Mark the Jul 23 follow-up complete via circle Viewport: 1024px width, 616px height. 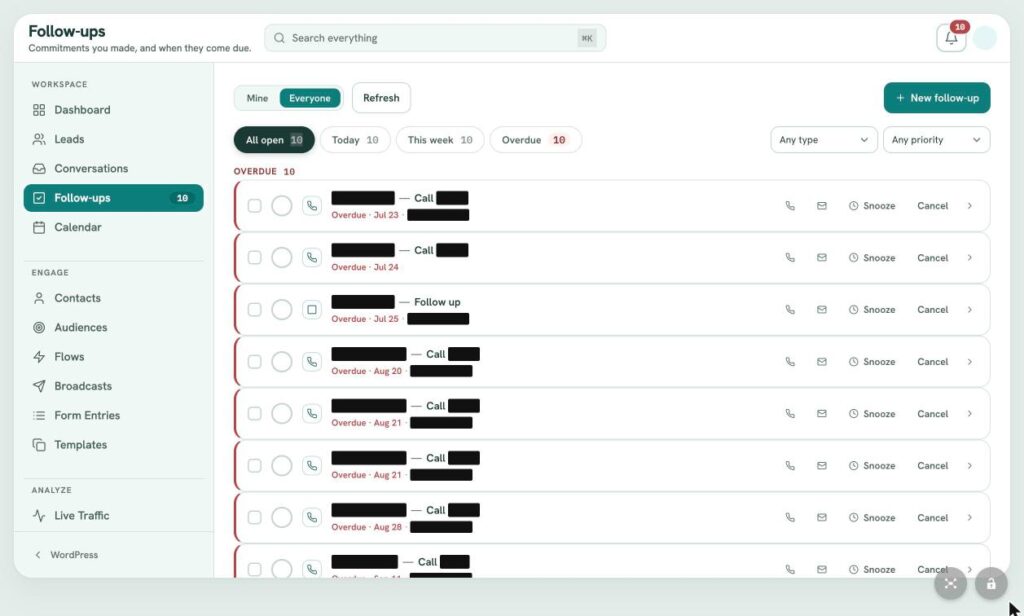coord(281,206)
